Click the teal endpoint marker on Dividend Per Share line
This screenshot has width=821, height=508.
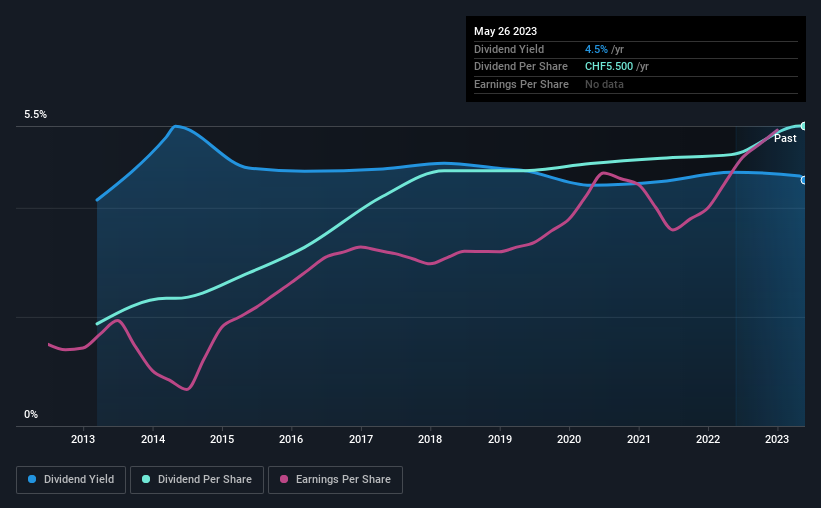(x=804, y=126)
